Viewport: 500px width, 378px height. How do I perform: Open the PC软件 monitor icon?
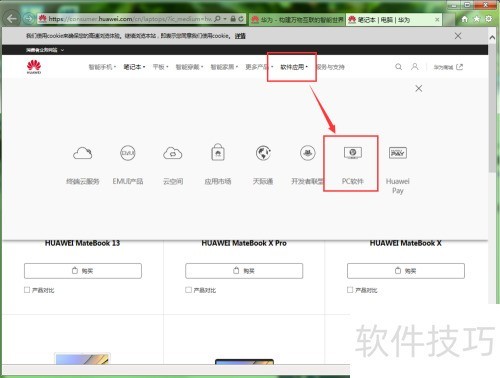[353, 153]
